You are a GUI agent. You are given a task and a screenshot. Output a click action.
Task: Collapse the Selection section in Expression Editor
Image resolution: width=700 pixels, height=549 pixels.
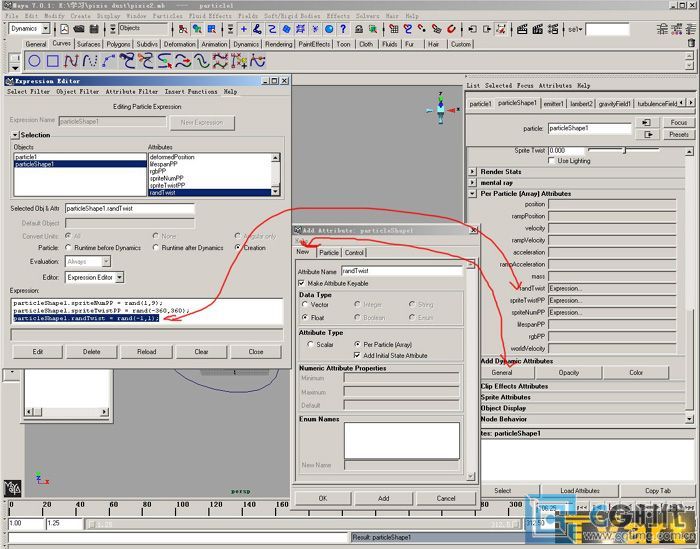point(15,135)
